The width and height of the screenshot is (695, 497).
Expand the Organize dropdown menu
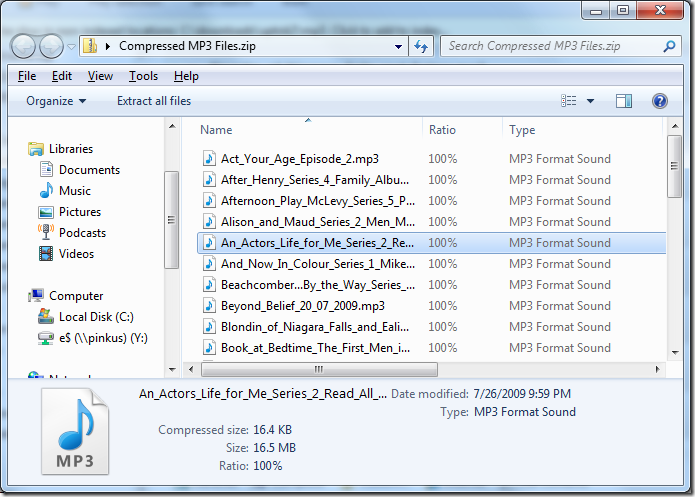click(56, 101)
